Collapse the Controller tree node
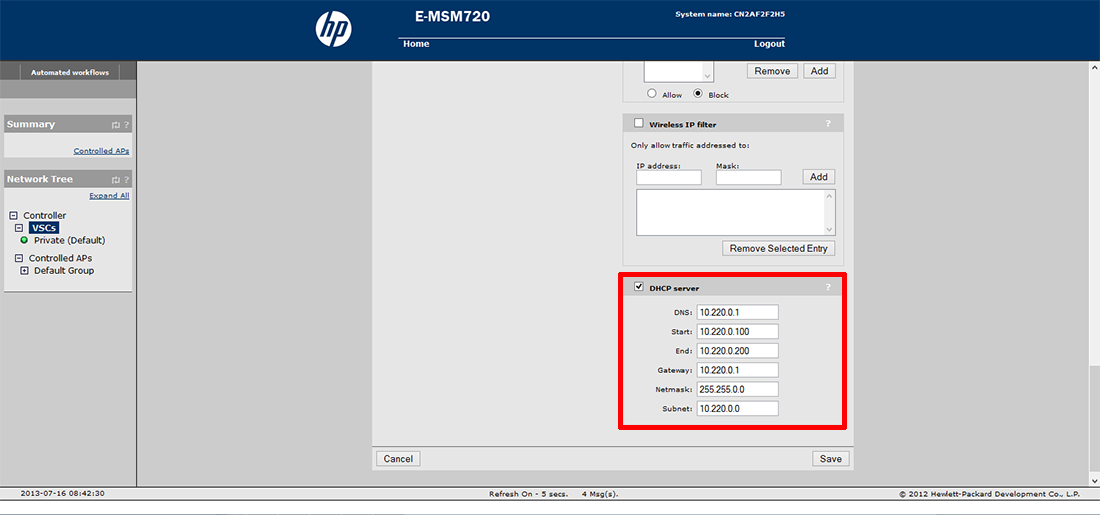Image resolution: width=1100 pixels, height=515 pixels. pyautogui.click(x=13, y=215)
